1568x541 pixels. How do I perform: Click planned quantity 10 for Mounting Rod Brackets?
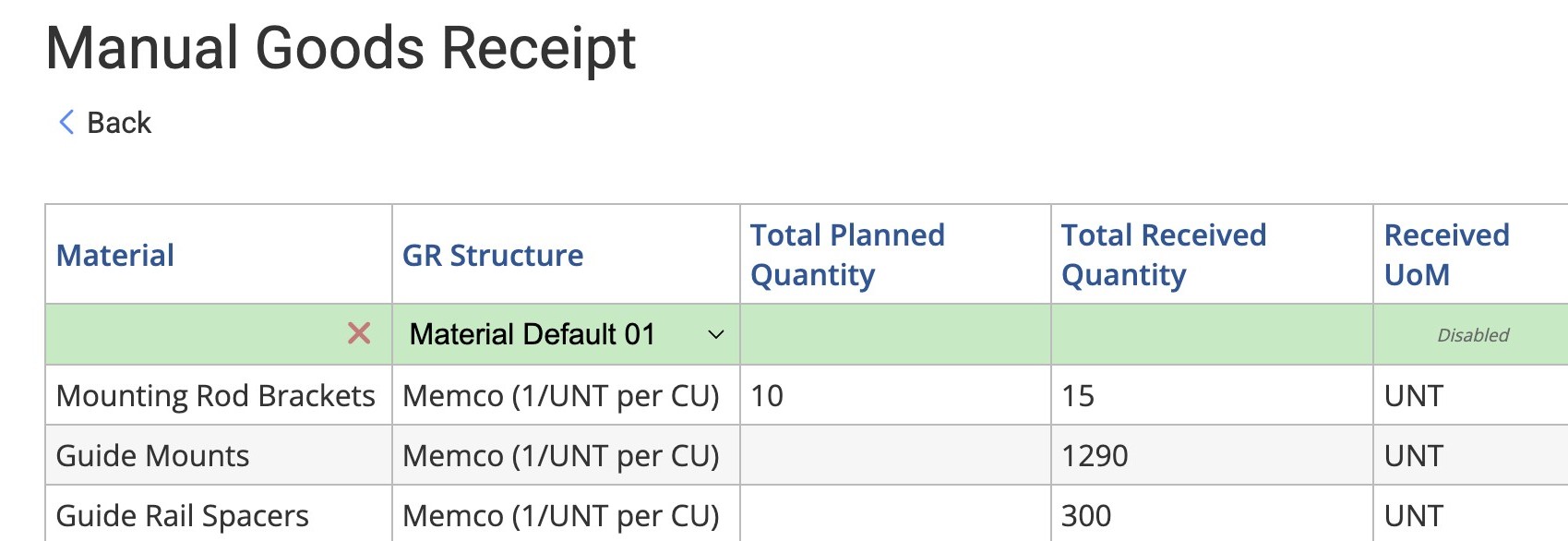point(767,395)
